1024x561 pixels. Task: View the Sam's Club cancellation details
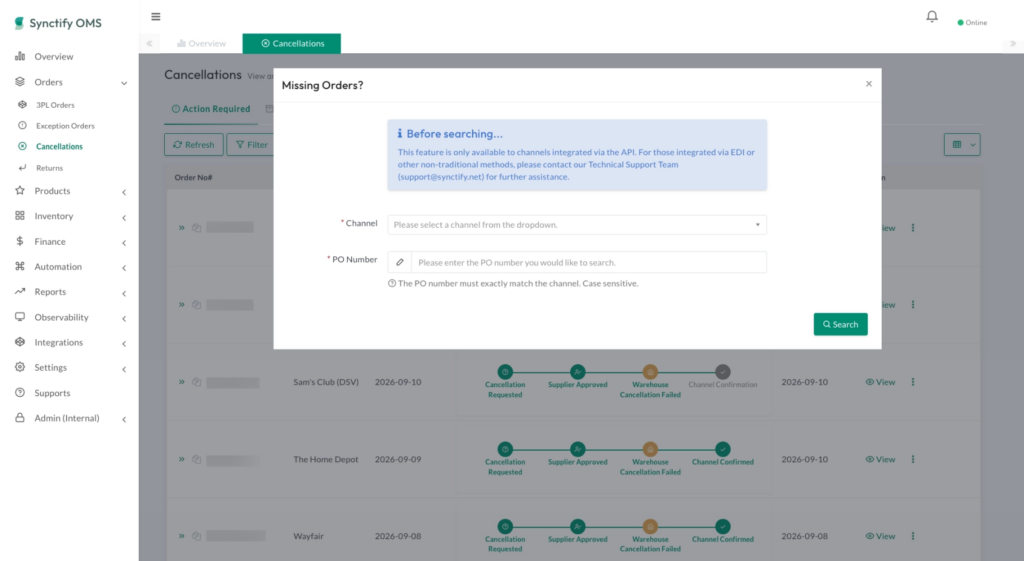pyautogui.click(x=880, y=382)
